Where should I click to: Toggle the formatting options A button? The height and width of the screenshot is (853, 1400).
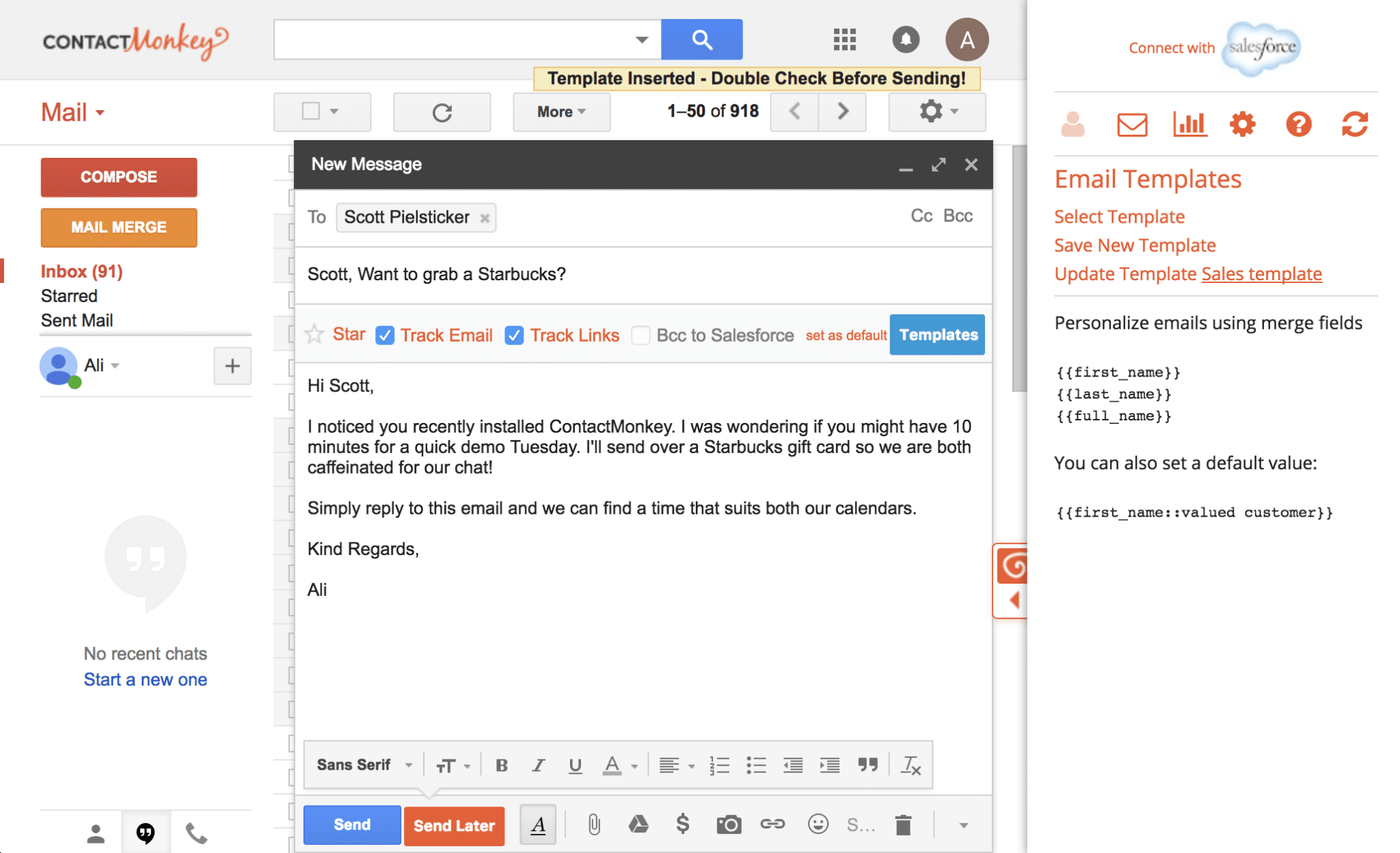pos(538,825)
